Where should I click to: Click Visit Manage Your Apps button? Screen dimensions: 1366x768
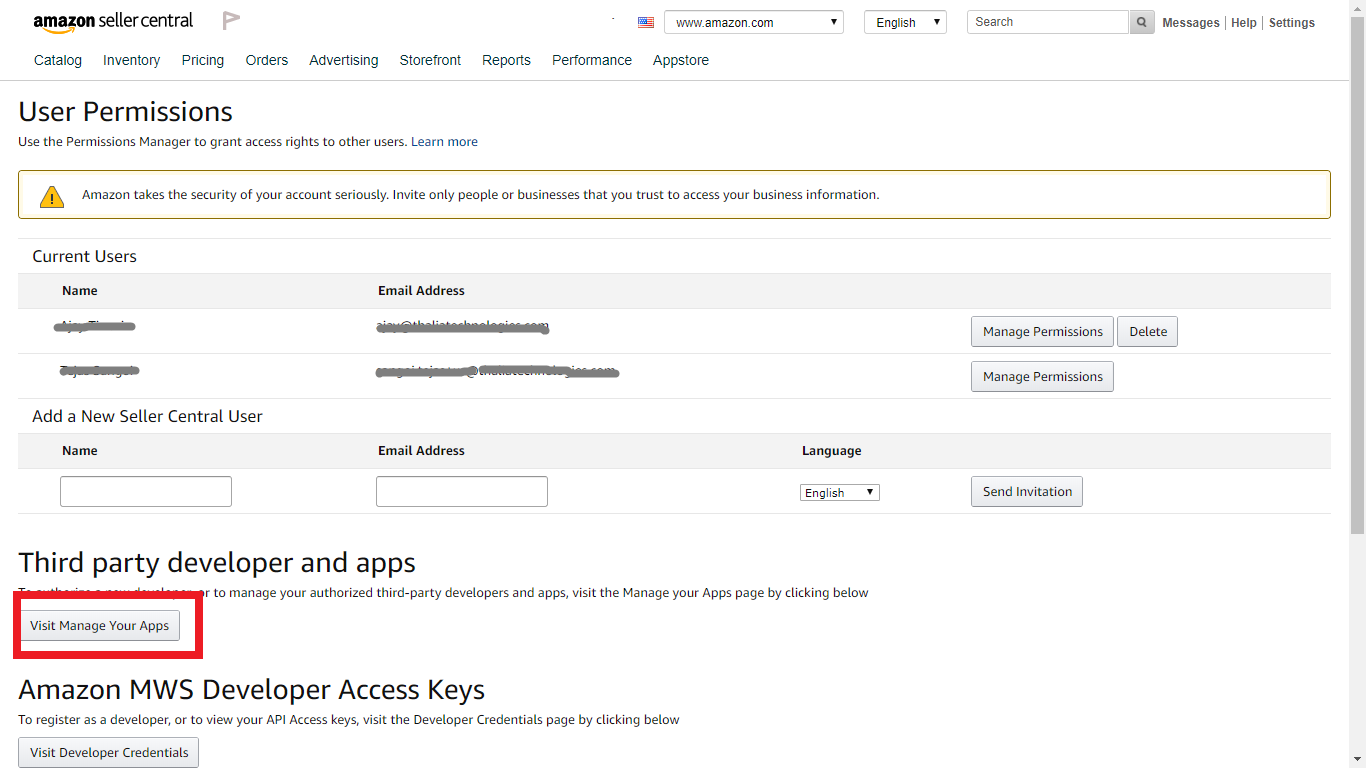tap(99, 626)
